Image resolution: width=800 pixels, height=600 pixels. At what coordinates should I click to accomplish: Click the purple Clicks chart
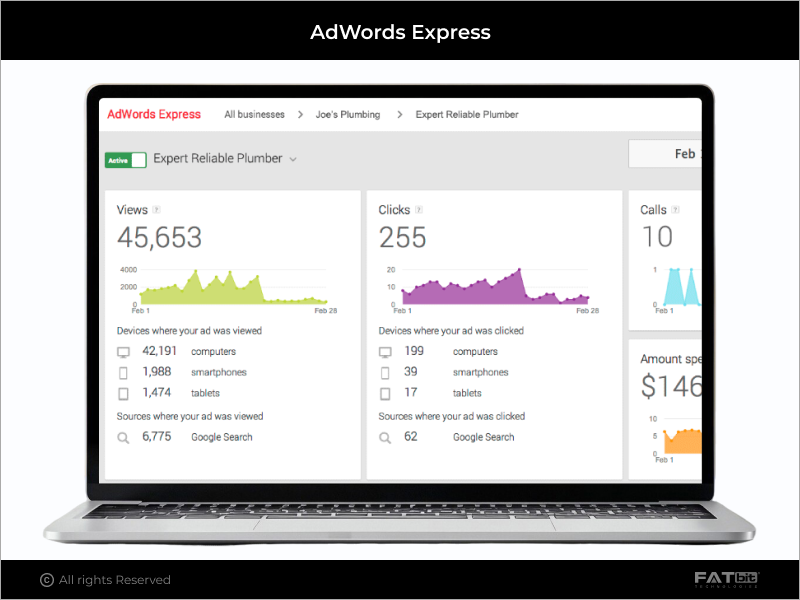pyautogui.click(x=495, y=286)
